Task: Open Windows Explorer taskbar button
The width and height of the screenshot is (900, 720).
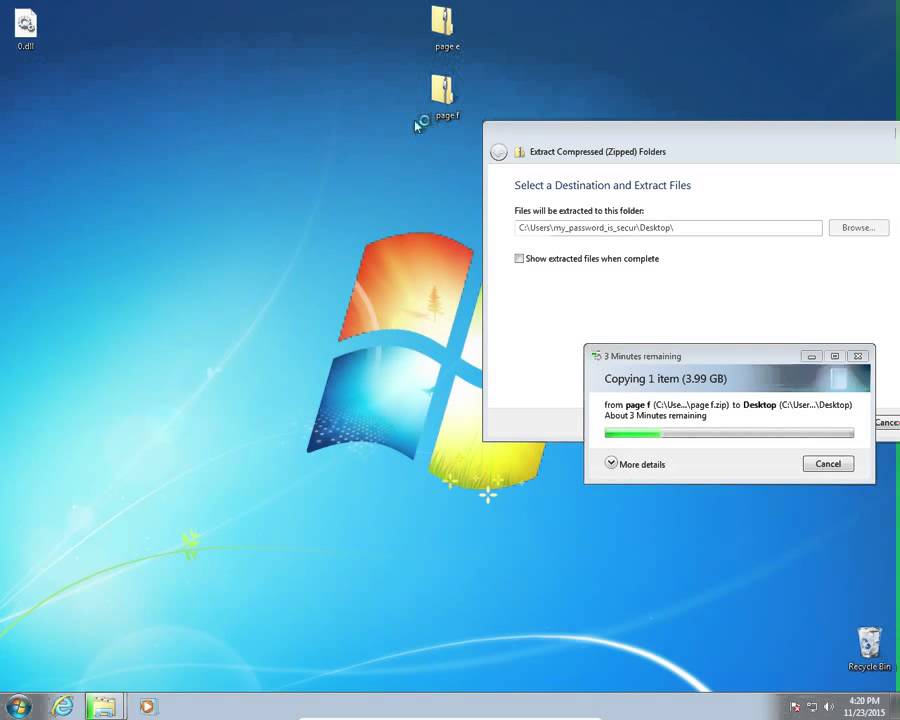Action: tap(104, 707)
